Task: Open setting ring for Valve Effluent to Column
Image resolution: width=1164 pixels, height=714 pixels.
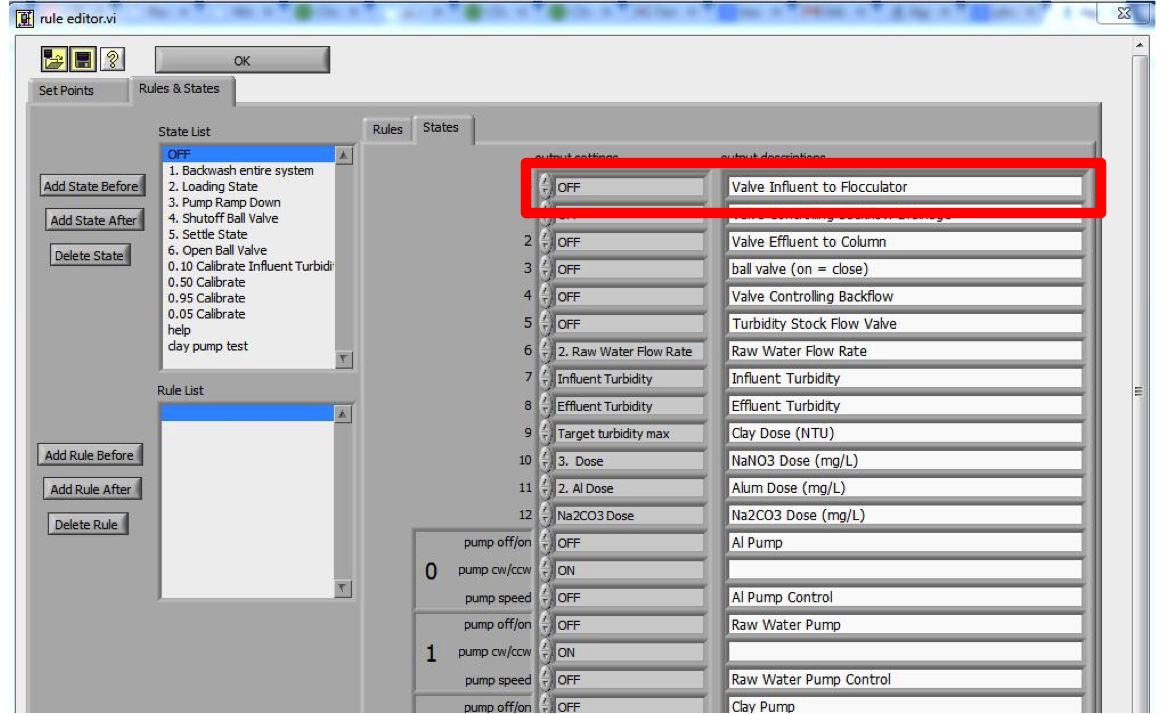Action: coord(630,243)
